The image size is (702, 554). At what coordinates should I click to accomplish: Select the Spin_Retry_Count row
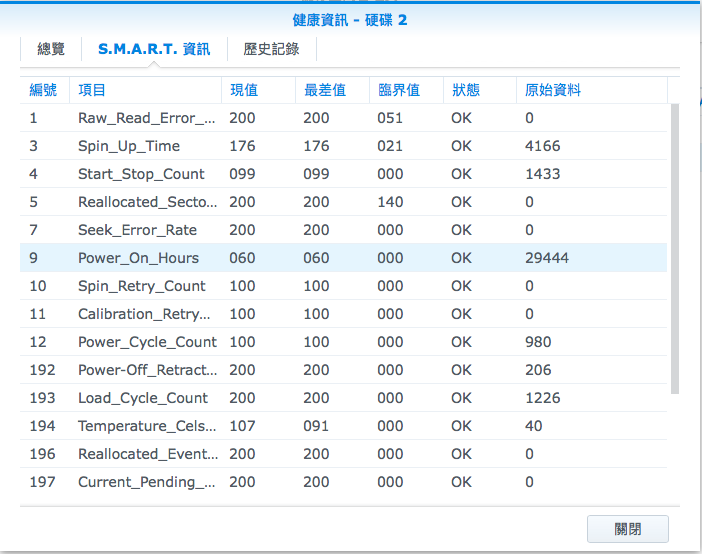tap(343, 286)
